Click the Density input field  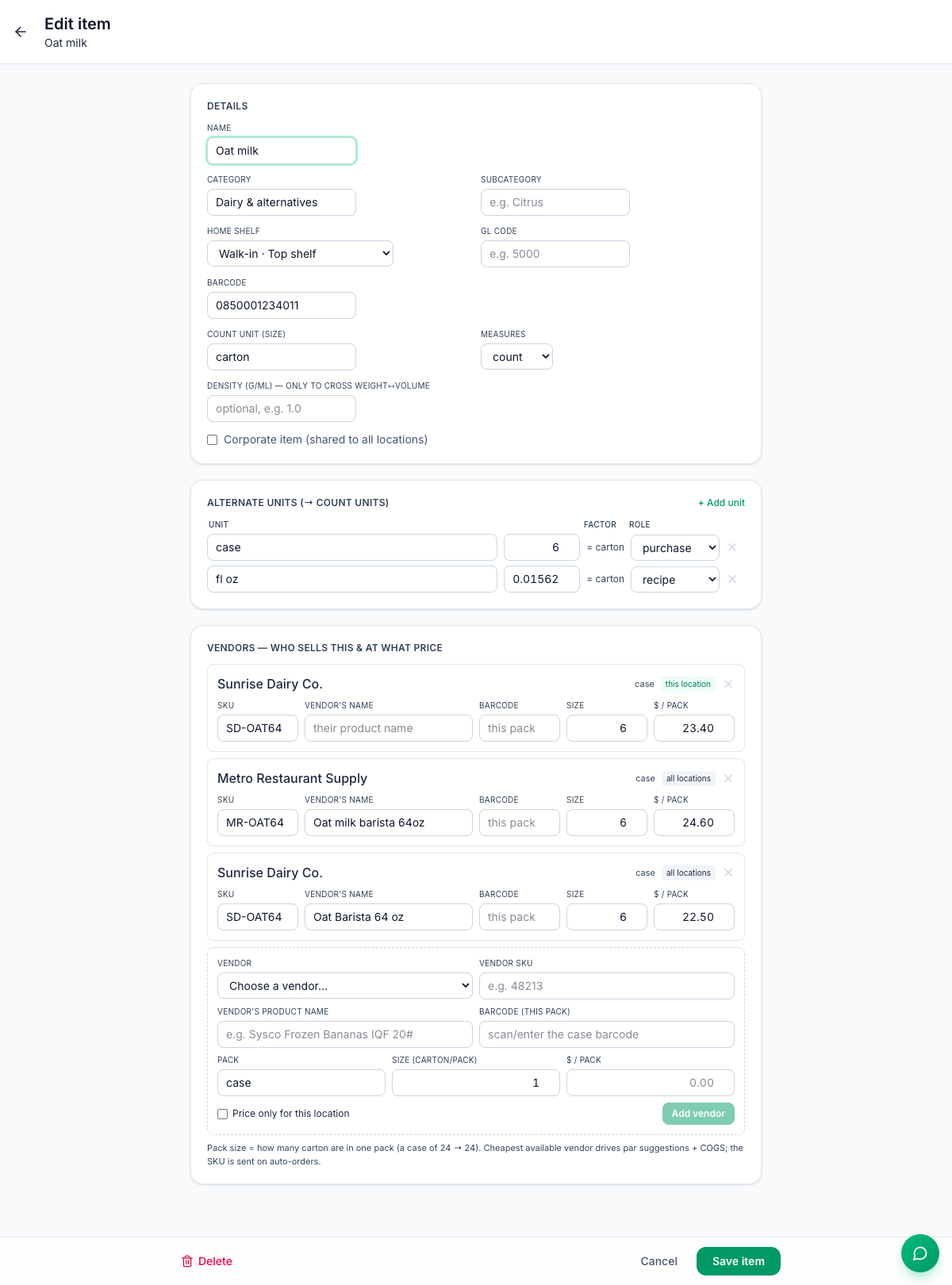[282, 409]
